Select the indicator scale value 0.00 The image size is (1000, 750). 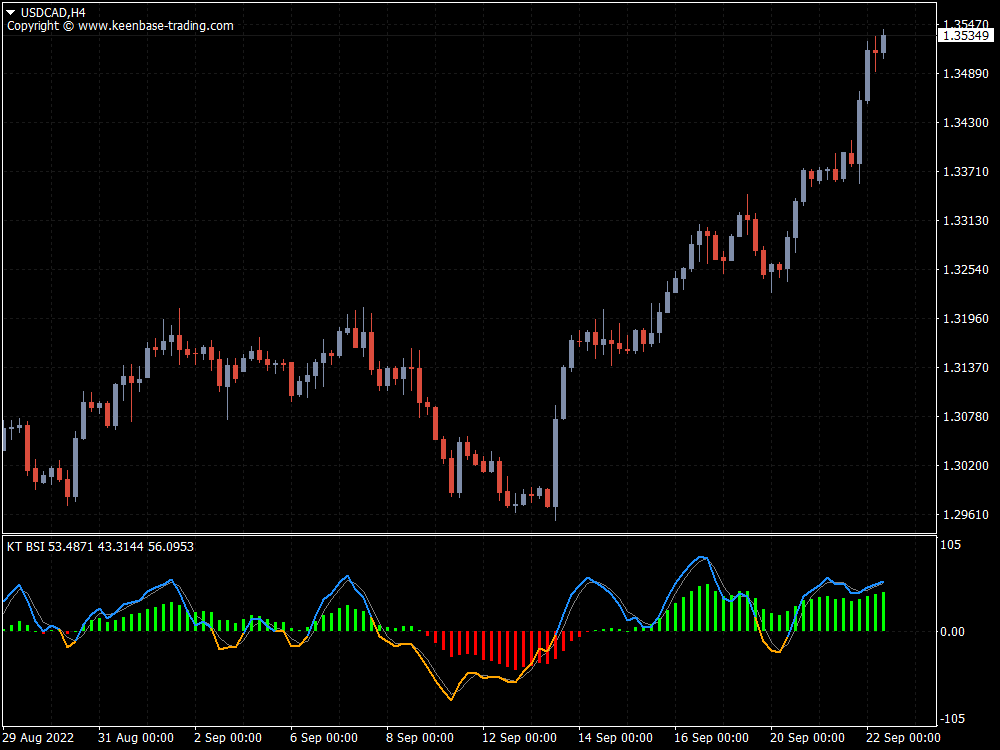(952, 632)
